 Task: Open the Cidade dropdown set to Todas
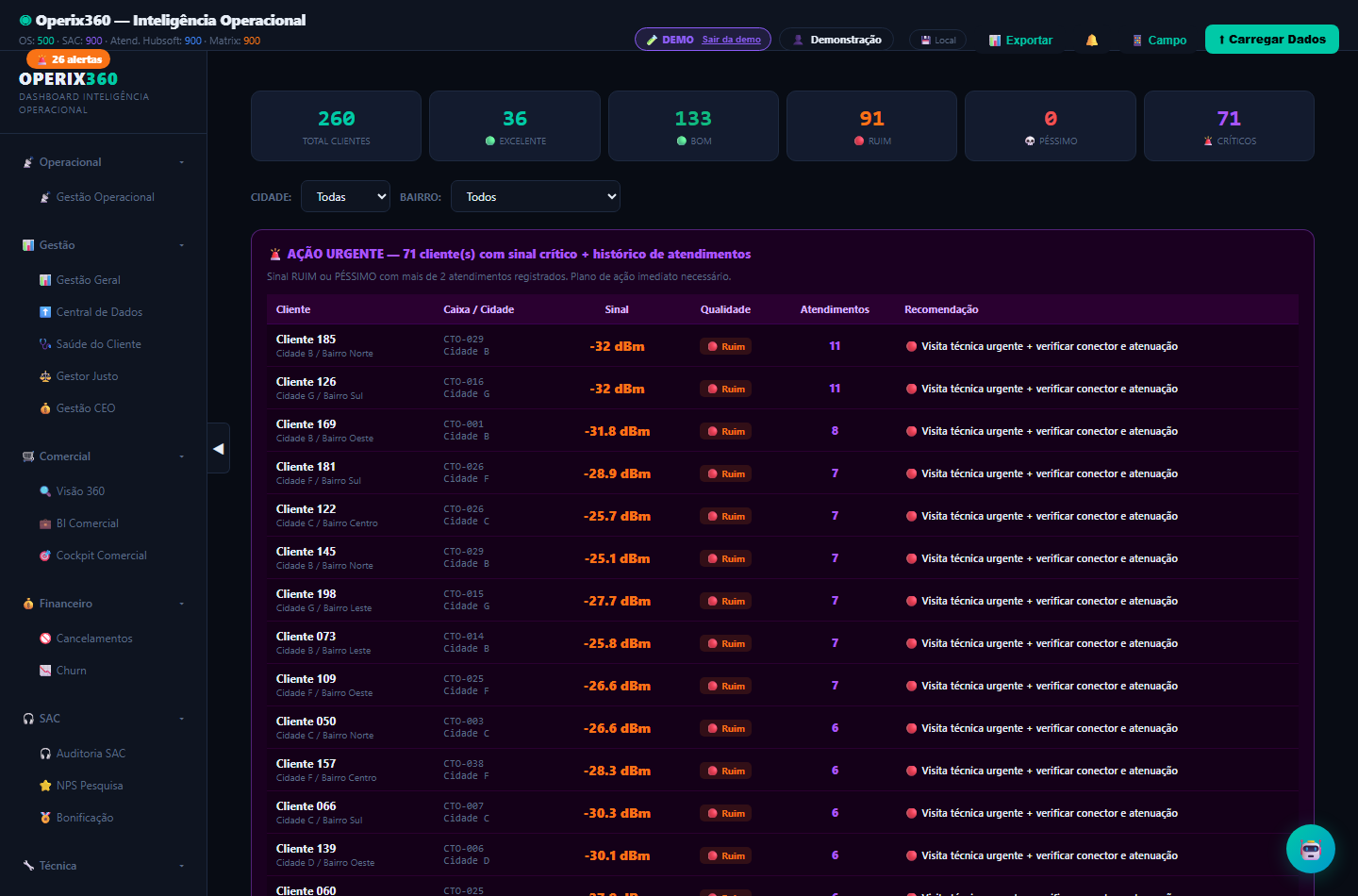point(345,196)
